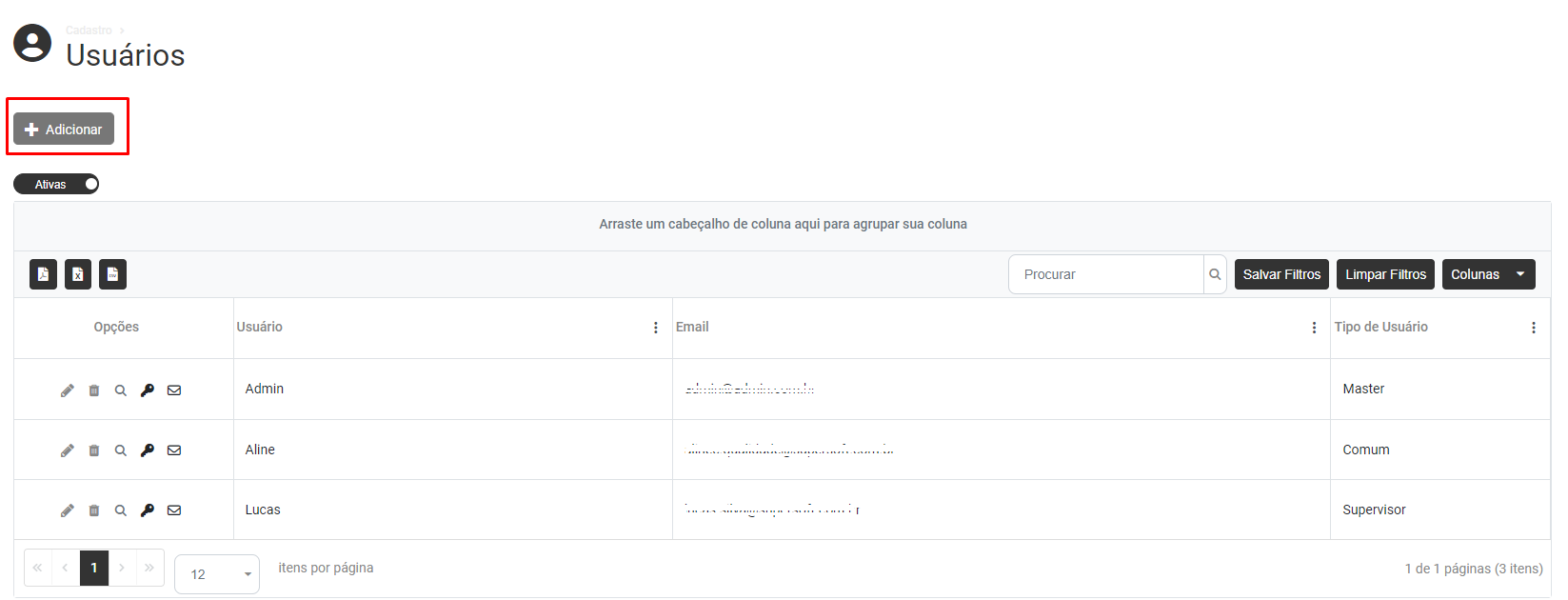Delete the Aline user via trash icon
1568x600 pixels.
click(94, 450)
